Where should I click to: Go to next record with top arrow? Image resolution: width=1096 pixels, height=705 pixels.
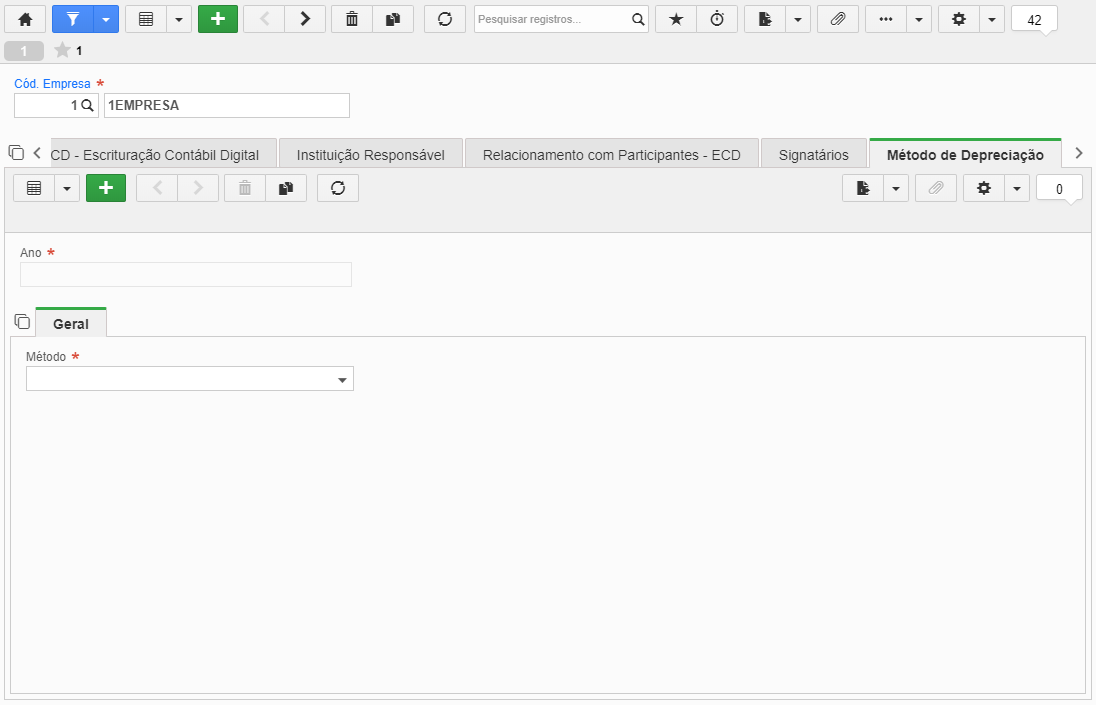point(305,20)
